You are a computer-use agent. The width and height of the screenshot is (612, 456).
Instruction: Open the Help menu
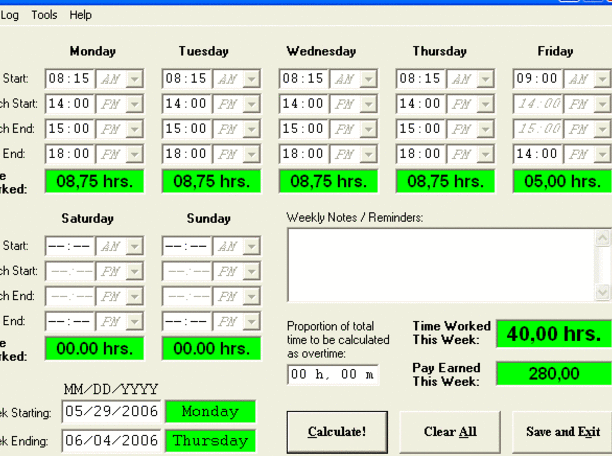click(80, 15)
